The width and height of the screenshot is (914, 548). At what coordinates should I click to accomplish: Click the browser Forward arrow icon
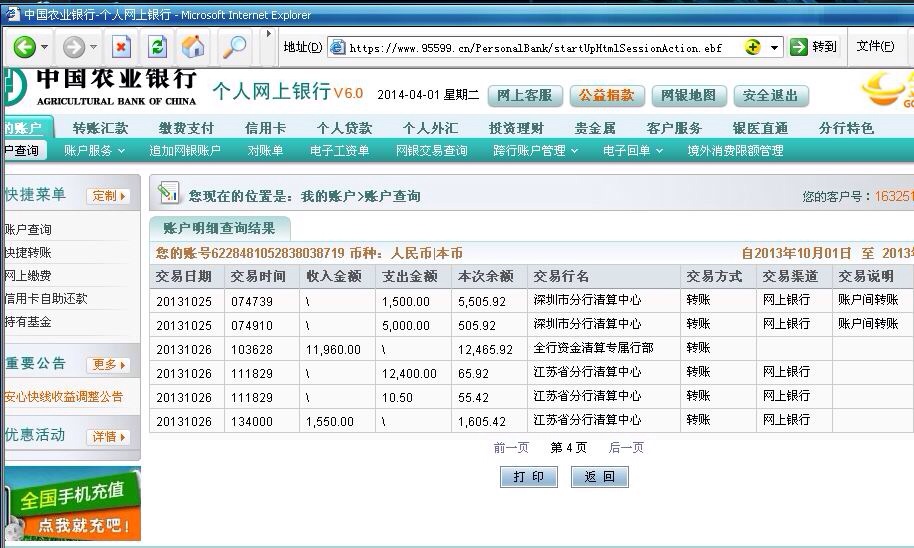74,47
